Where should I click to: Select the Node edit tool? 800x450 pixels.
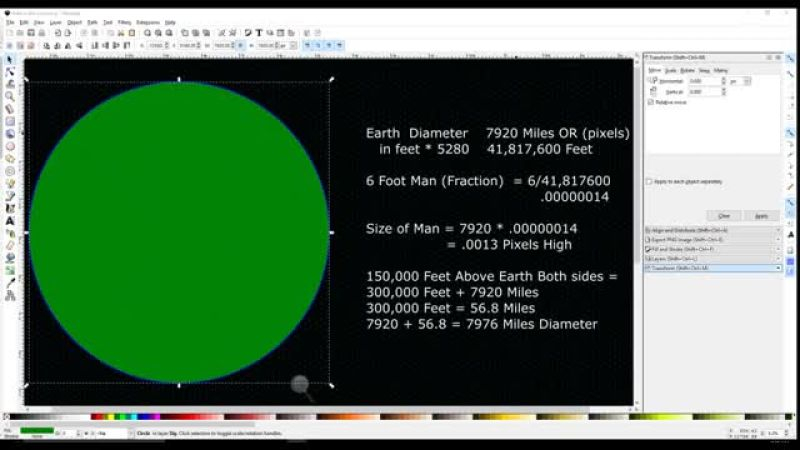coord(10,72)
